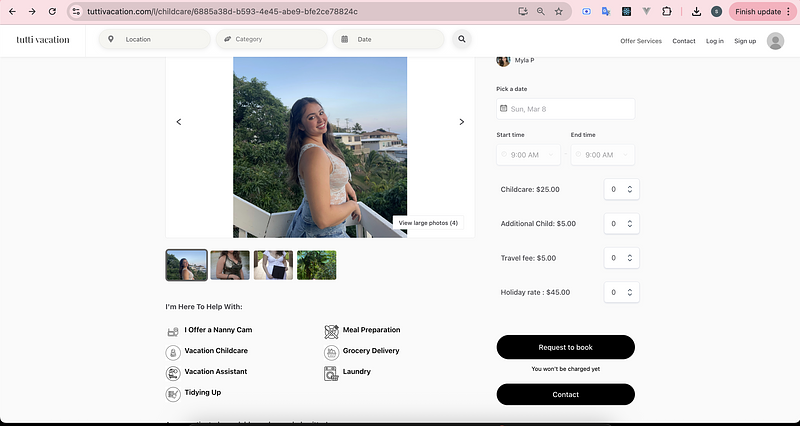Bookmark this page with the star icon
Image resolution: width=800 pixels, height=426 pixels.
click(558, 11)
